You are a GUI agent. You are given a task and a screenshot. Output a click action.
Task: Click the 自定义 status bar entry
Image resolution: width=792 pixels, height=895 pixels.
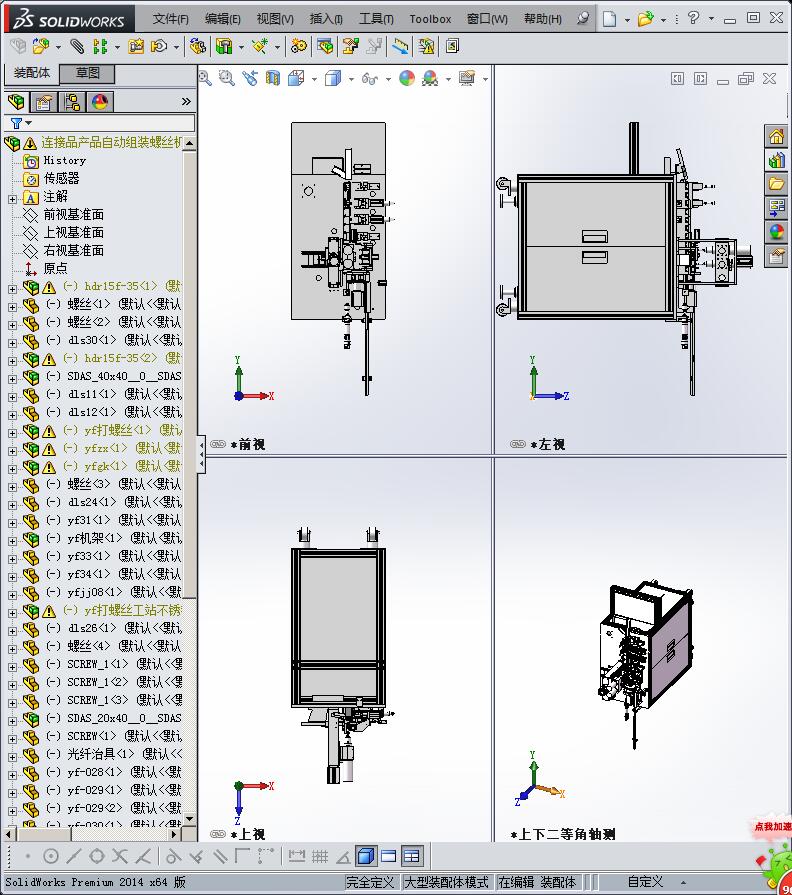pyautogui.click(x=645, y=882)
